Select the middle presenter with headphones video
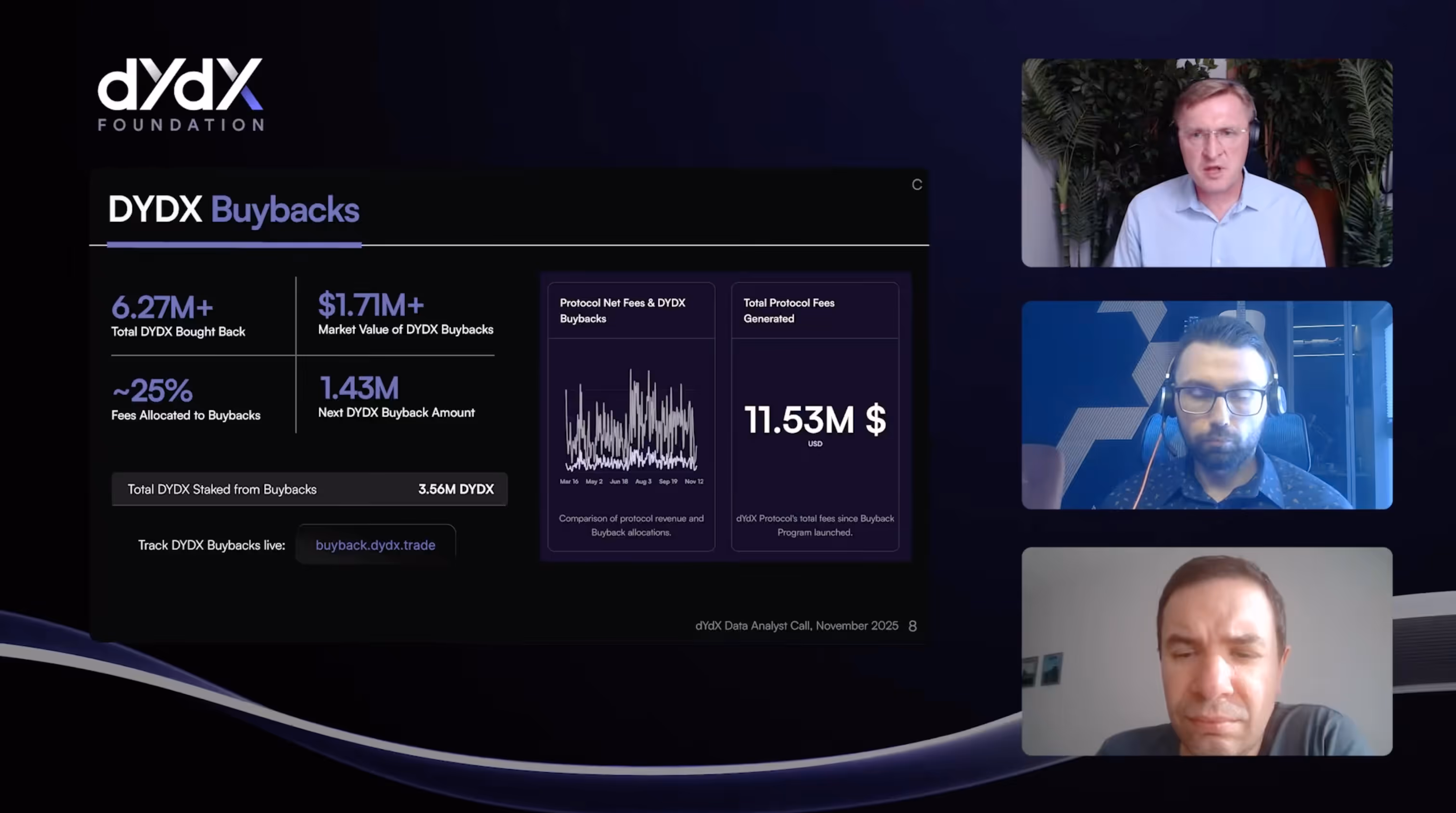This screenshot has height=813, width=1456. coord(1207,405)
